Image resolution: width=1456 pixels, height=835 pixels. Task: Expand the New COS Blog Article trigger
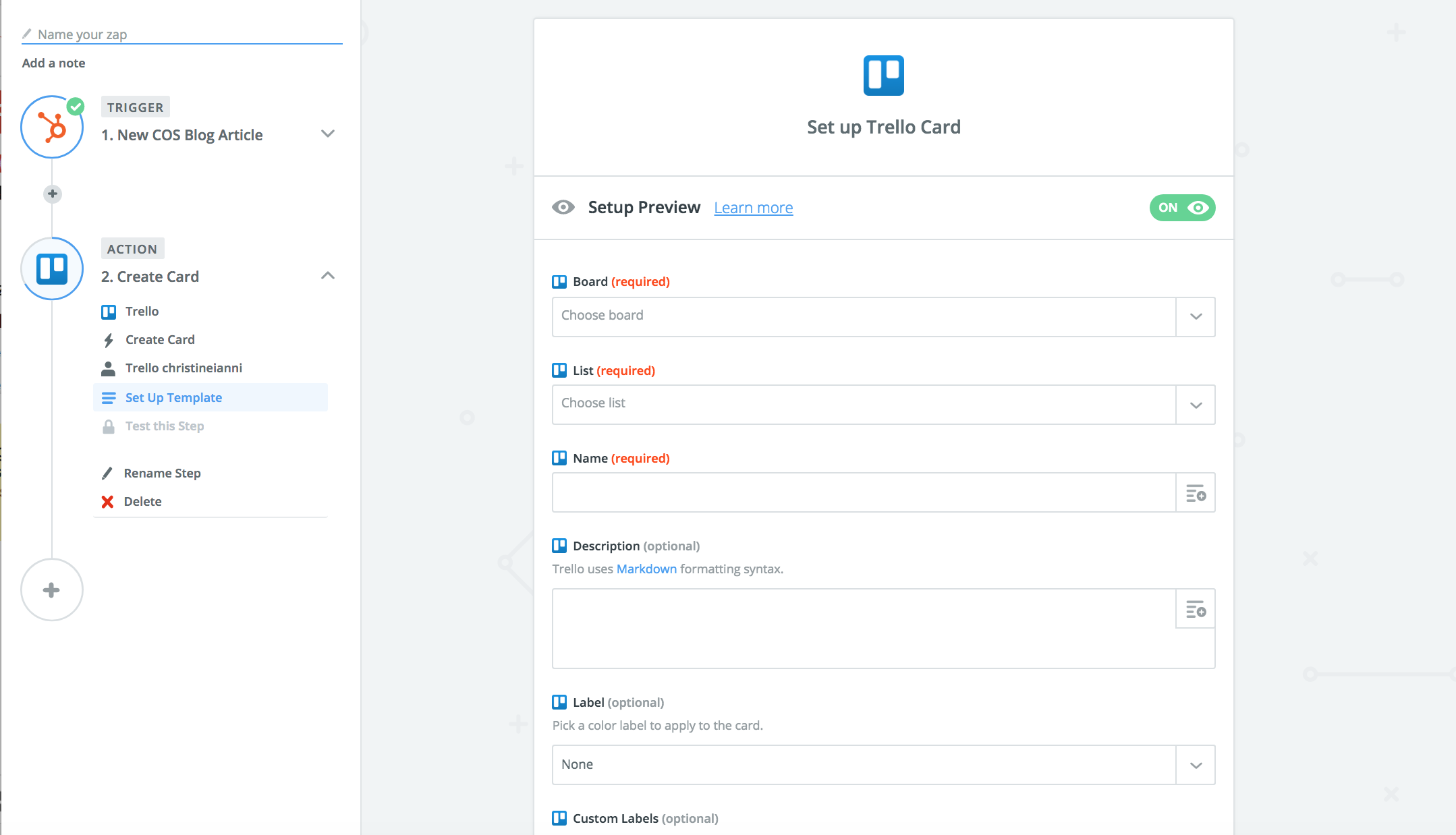328,134
